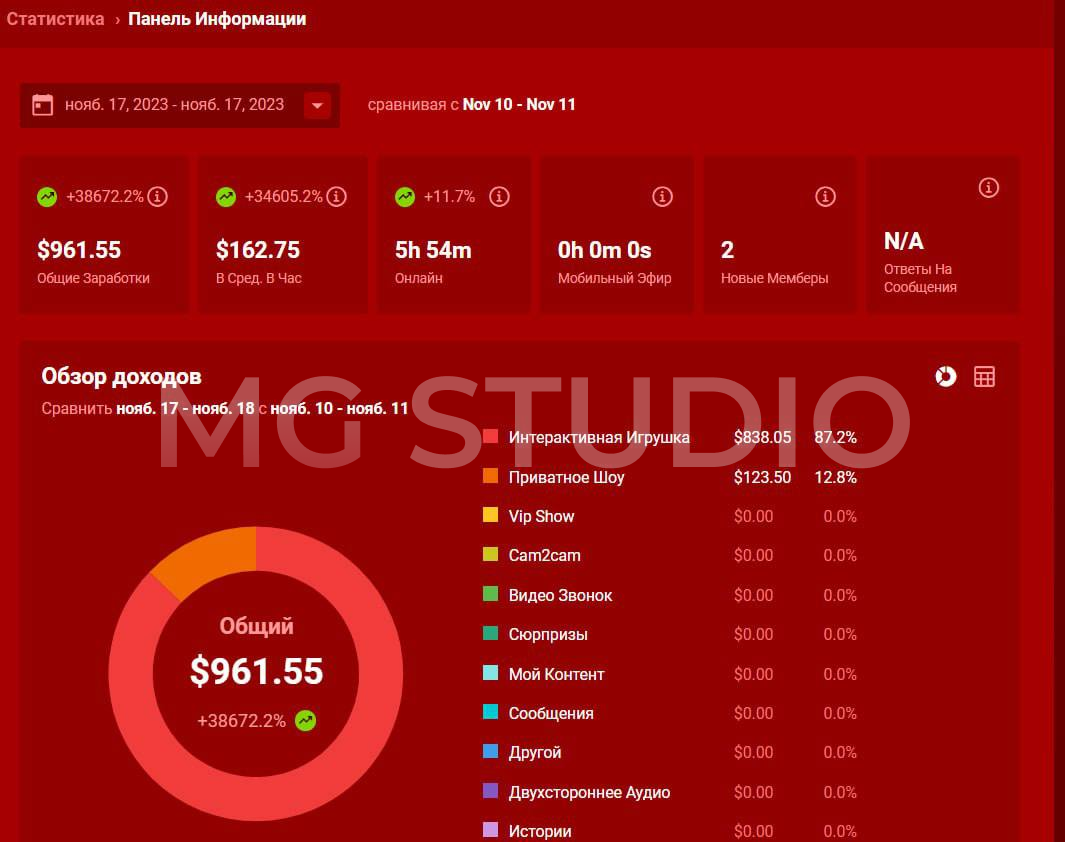
Task: Open the date range dropdown arrow
Action: tap(317, 105)
